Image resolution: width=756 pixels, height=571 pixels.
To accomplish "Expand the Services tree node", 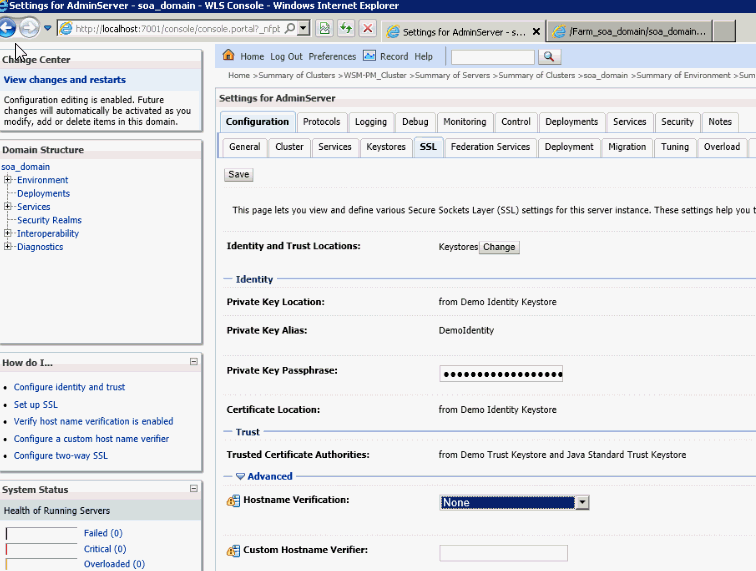I will 7,206.
